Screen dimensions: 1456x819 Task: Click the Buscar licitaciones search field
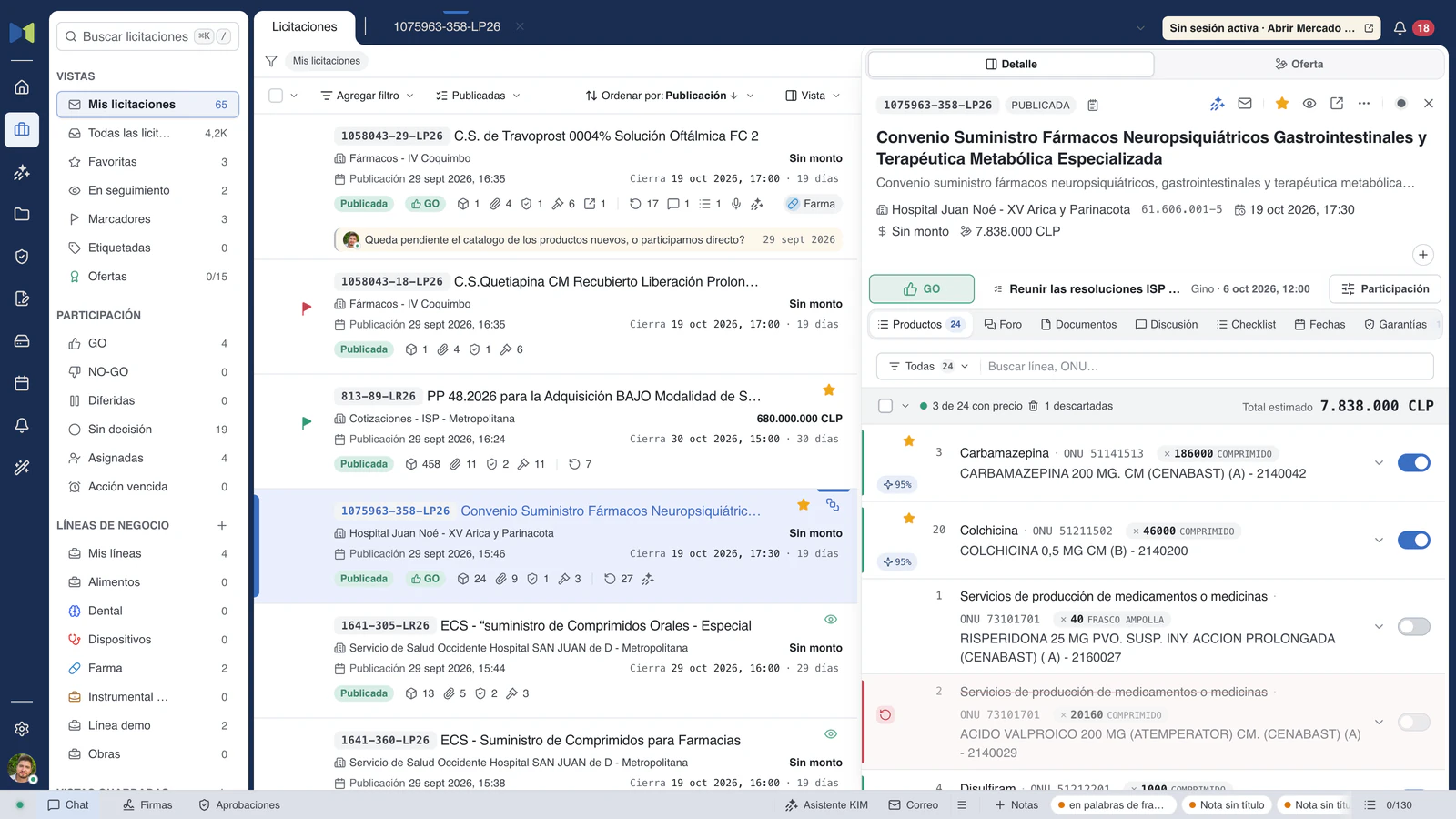[x=148, y=36]
